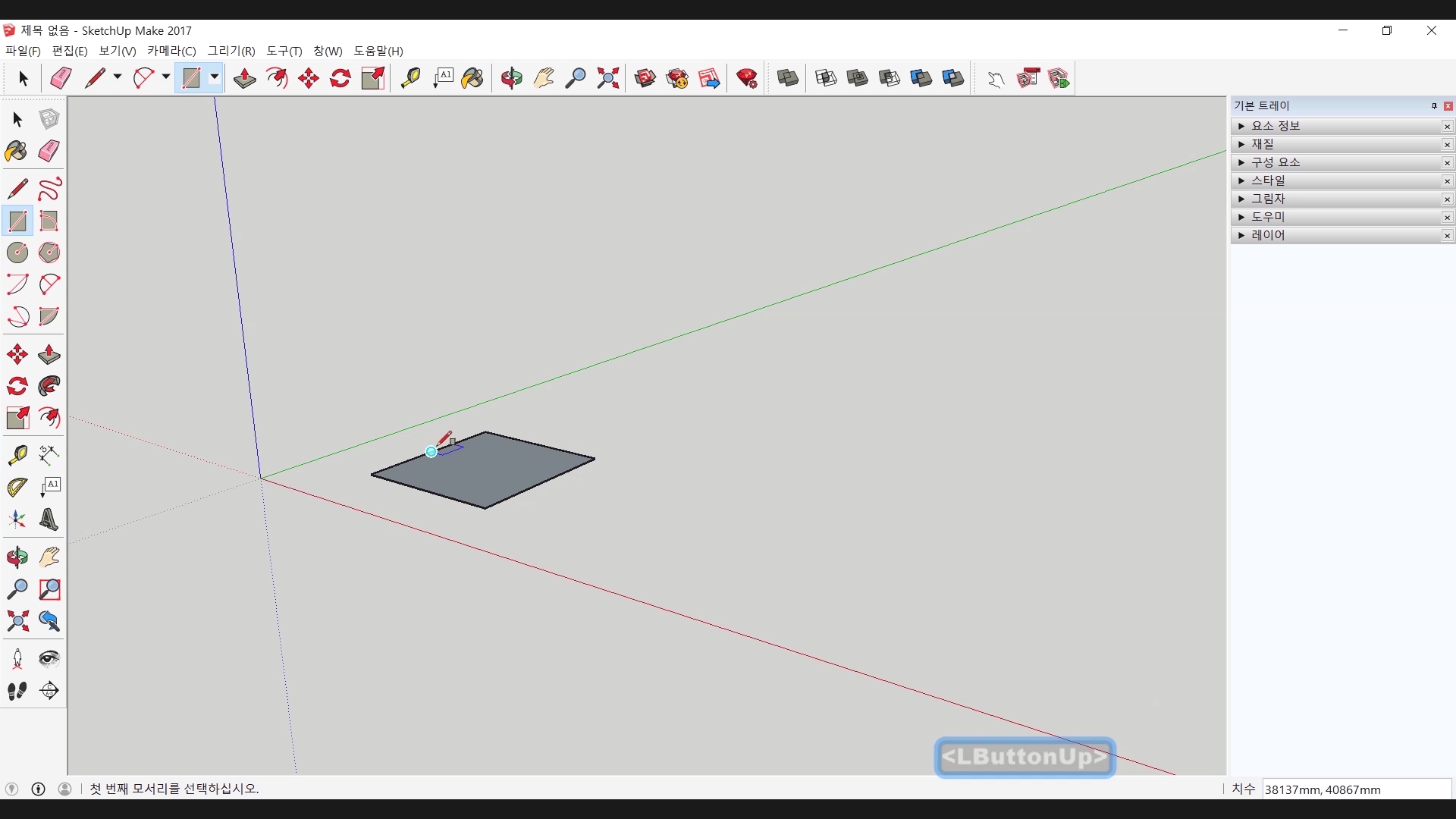Click the Zoom Extents icon in top toolbar
This screenshot has width=1456, height=819.
(607, 78)
